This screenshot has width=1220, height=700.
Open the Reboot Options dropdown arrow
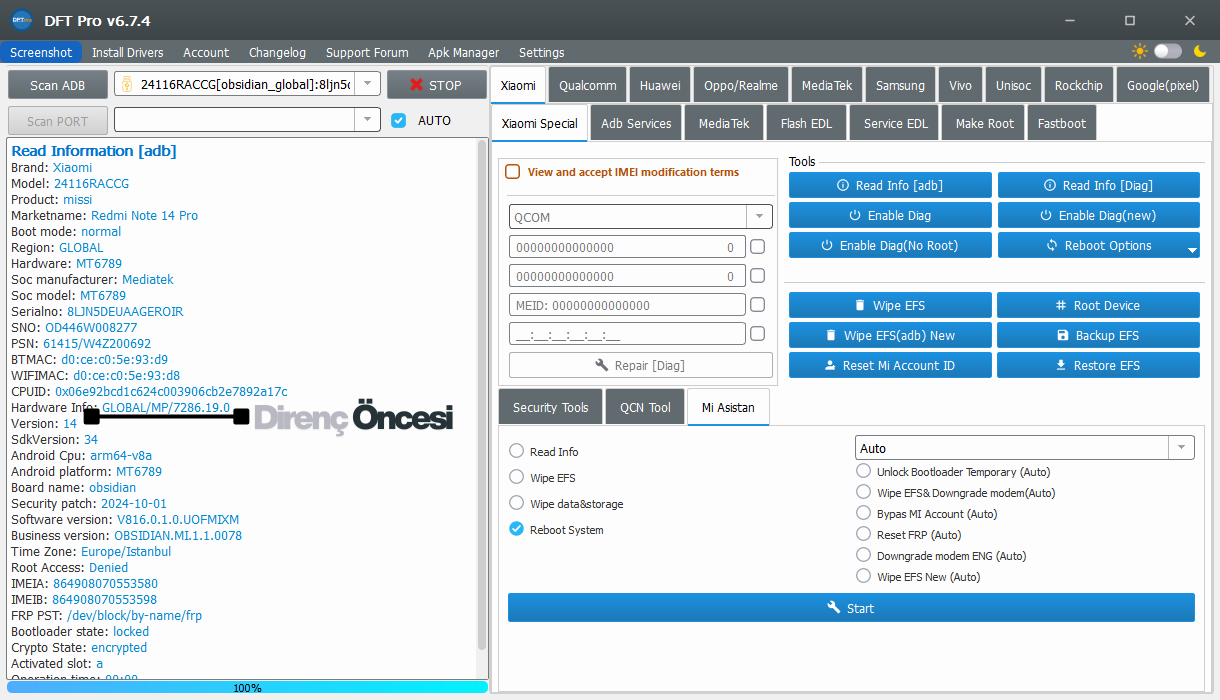coord(1191,250)
